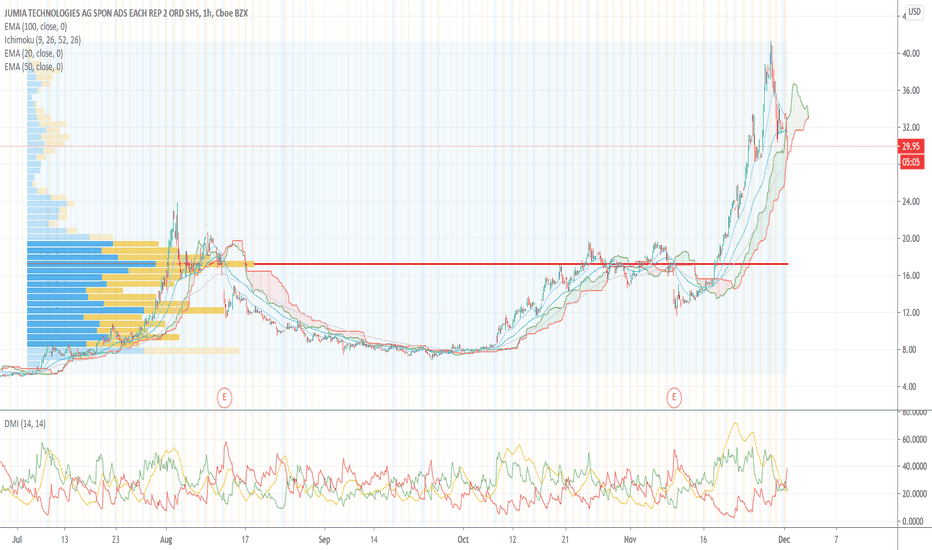Click the Aug date on time axis
932x550 pixels.
166,540
